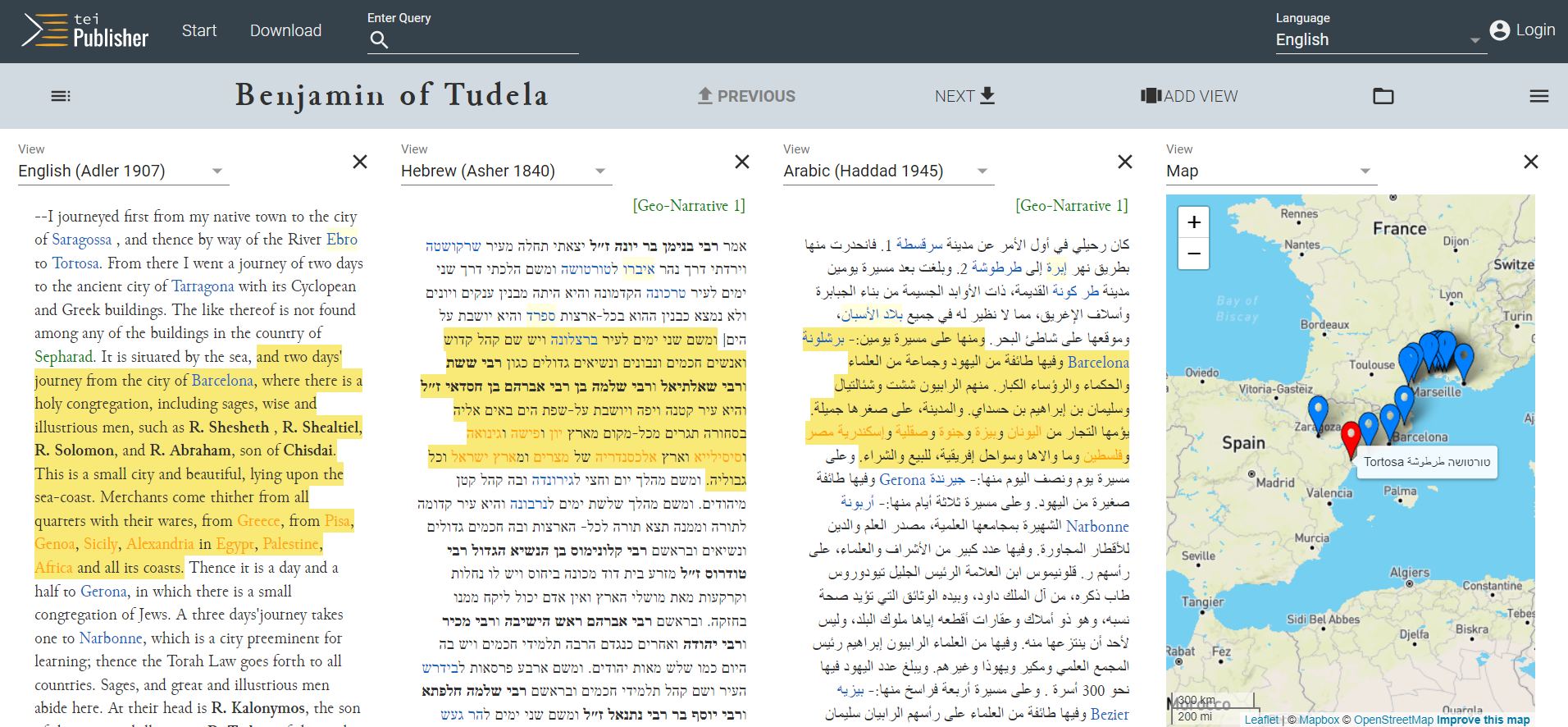Click Sepharad link in English text
Viewport: 1568px width, 727px height.
[x=64, y=357]
